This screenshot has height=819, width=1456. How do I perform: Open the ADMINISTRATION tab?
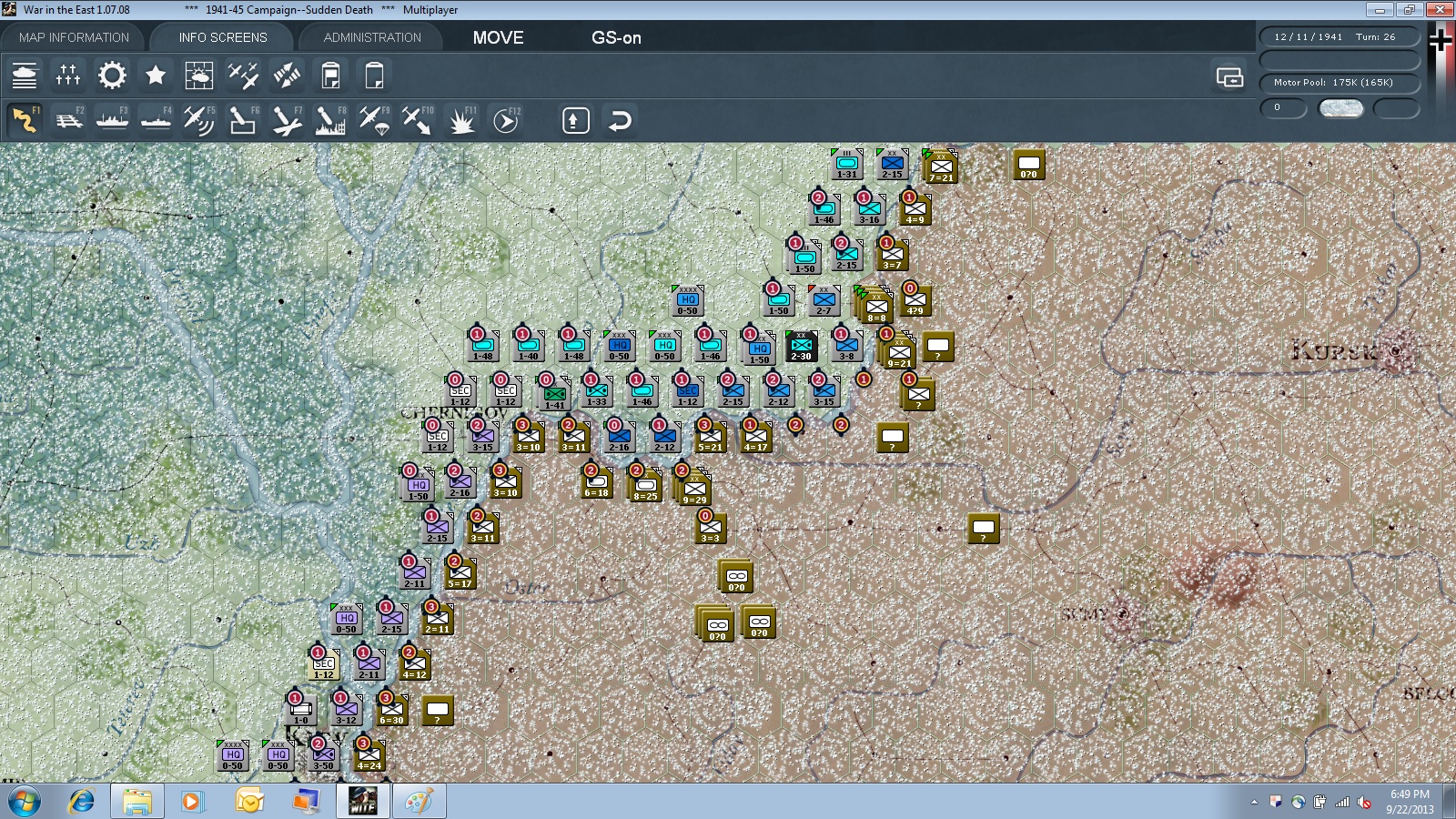coord(372,37)
